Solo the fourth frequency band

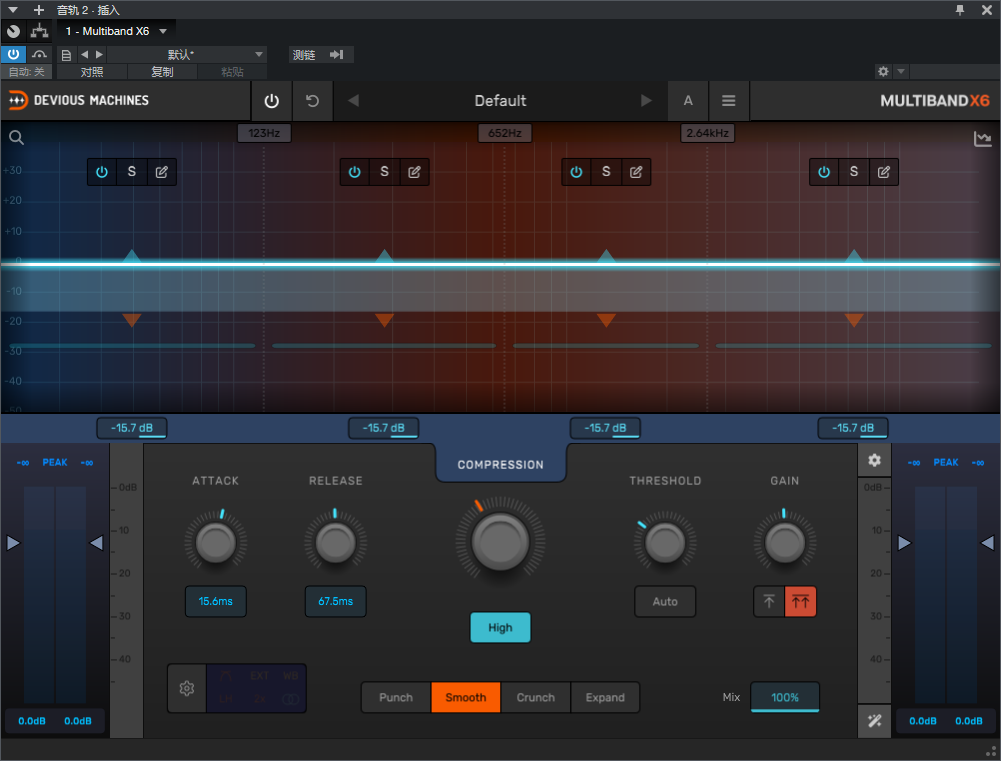[853, 172]
